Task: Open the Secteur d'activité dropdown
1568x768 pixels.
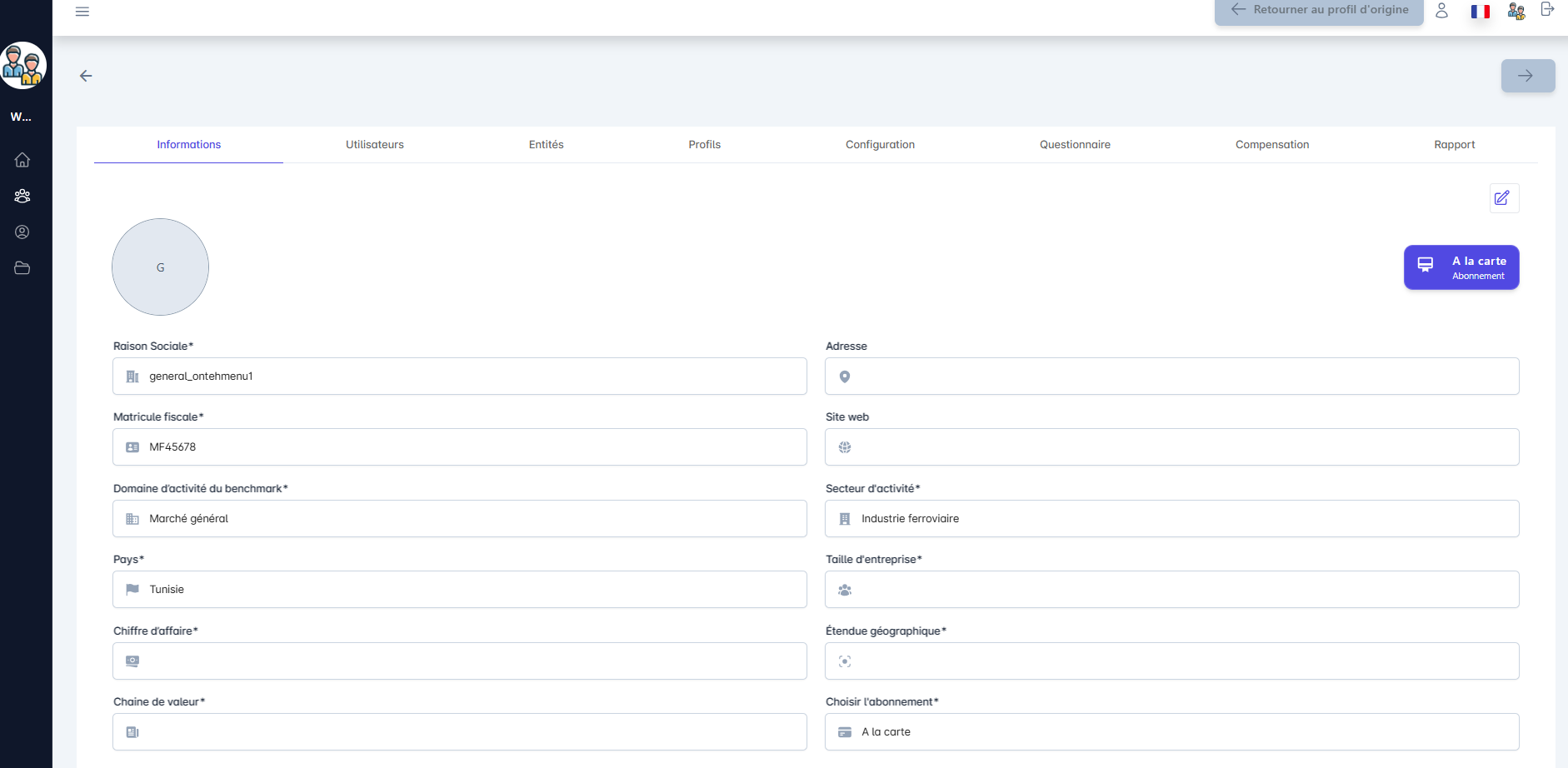Action: 1171,519
